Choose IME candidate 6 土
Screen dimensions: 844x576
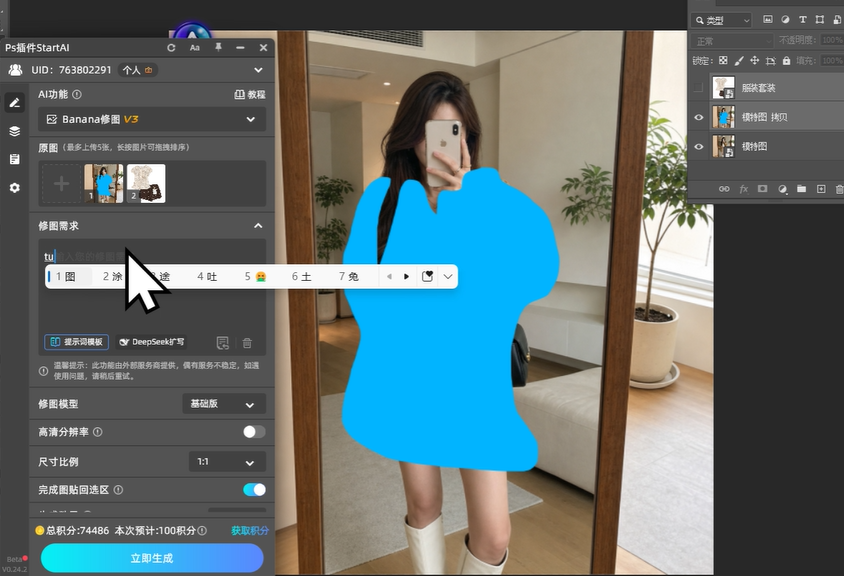pyautogui.click(x=301, y=277)
